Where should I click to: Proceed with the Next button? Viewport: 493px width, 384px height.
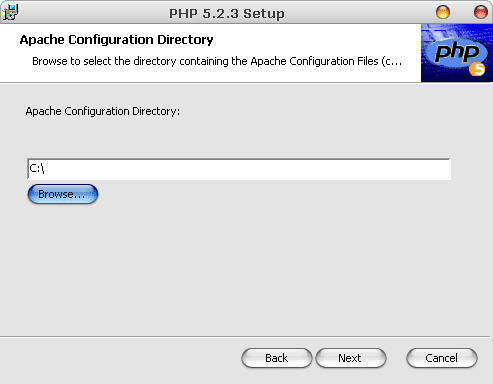tap(350, 358)
